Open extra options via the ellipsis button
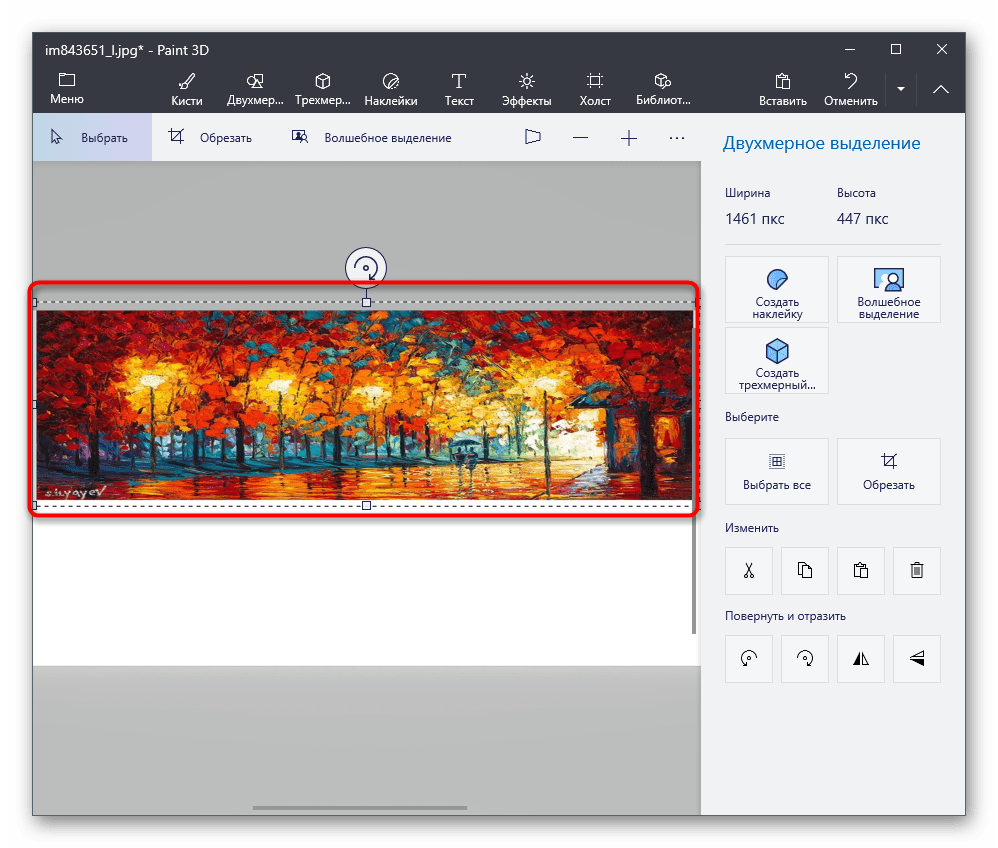Image resolution: width=998 pixels, height=848 pixels. (677, 137)
